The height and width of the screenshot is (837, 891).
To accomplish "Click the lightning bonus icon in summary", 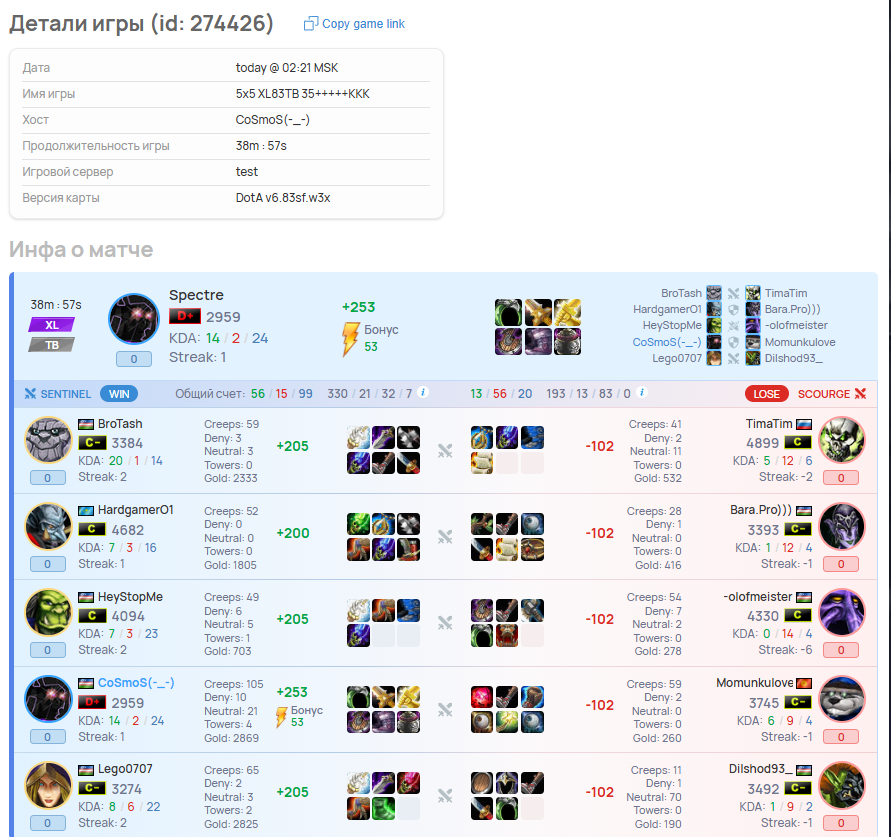I will click(x=350, y=338).
